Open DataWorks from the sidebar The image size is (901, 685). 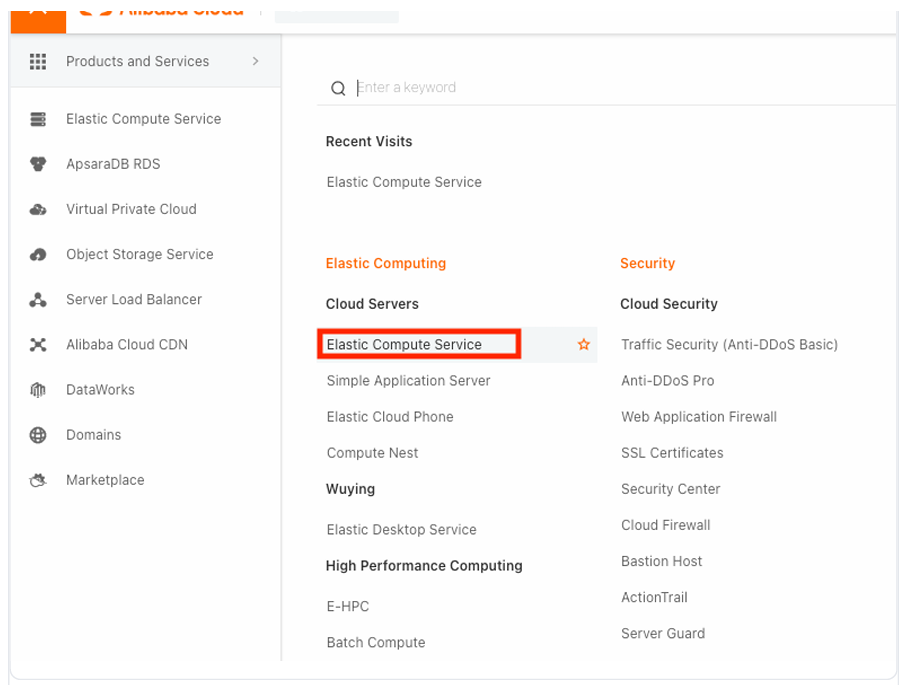(101, 390)
